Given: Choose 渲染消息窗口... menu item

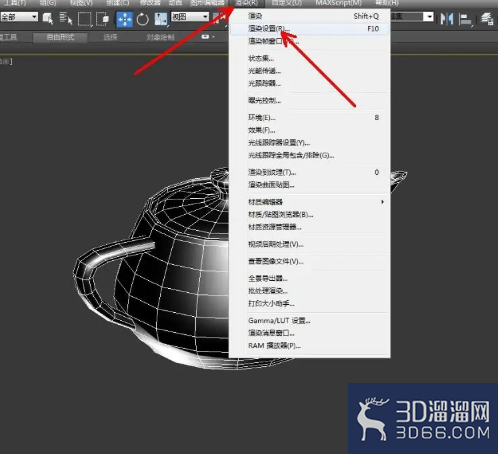Looking at the screenshot, I should [310, 333].
